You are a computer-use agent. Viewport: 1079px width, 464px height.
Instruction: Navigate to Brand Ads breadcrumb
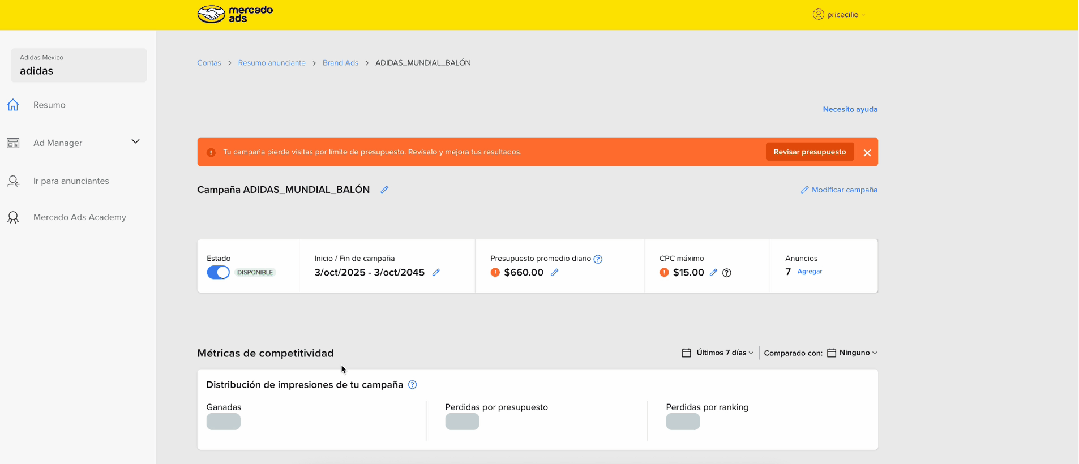(340, 63)
